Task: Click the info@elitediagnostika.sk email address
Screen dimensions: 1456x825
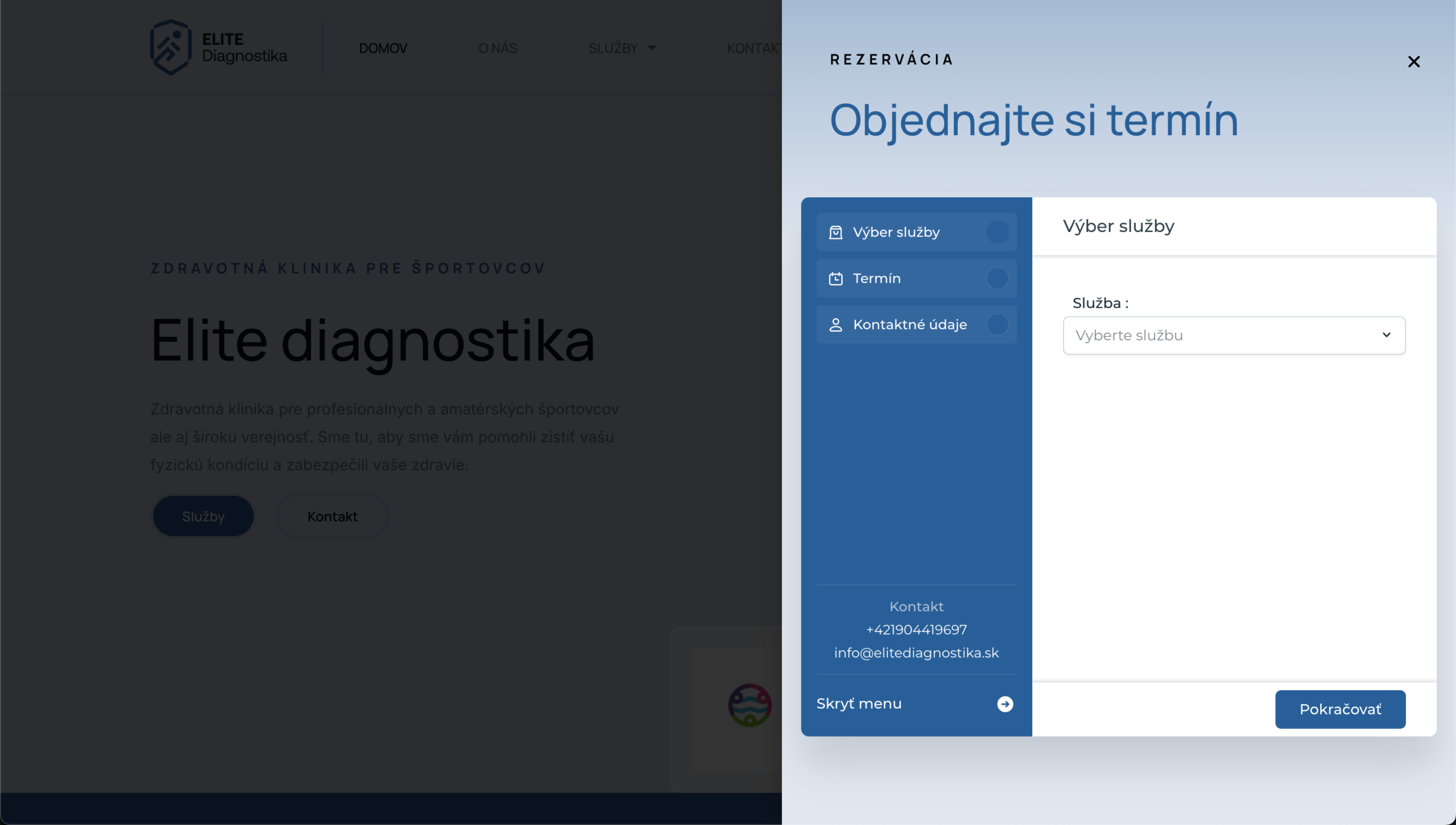Action: pyautogui.click(x=916, y=653)
